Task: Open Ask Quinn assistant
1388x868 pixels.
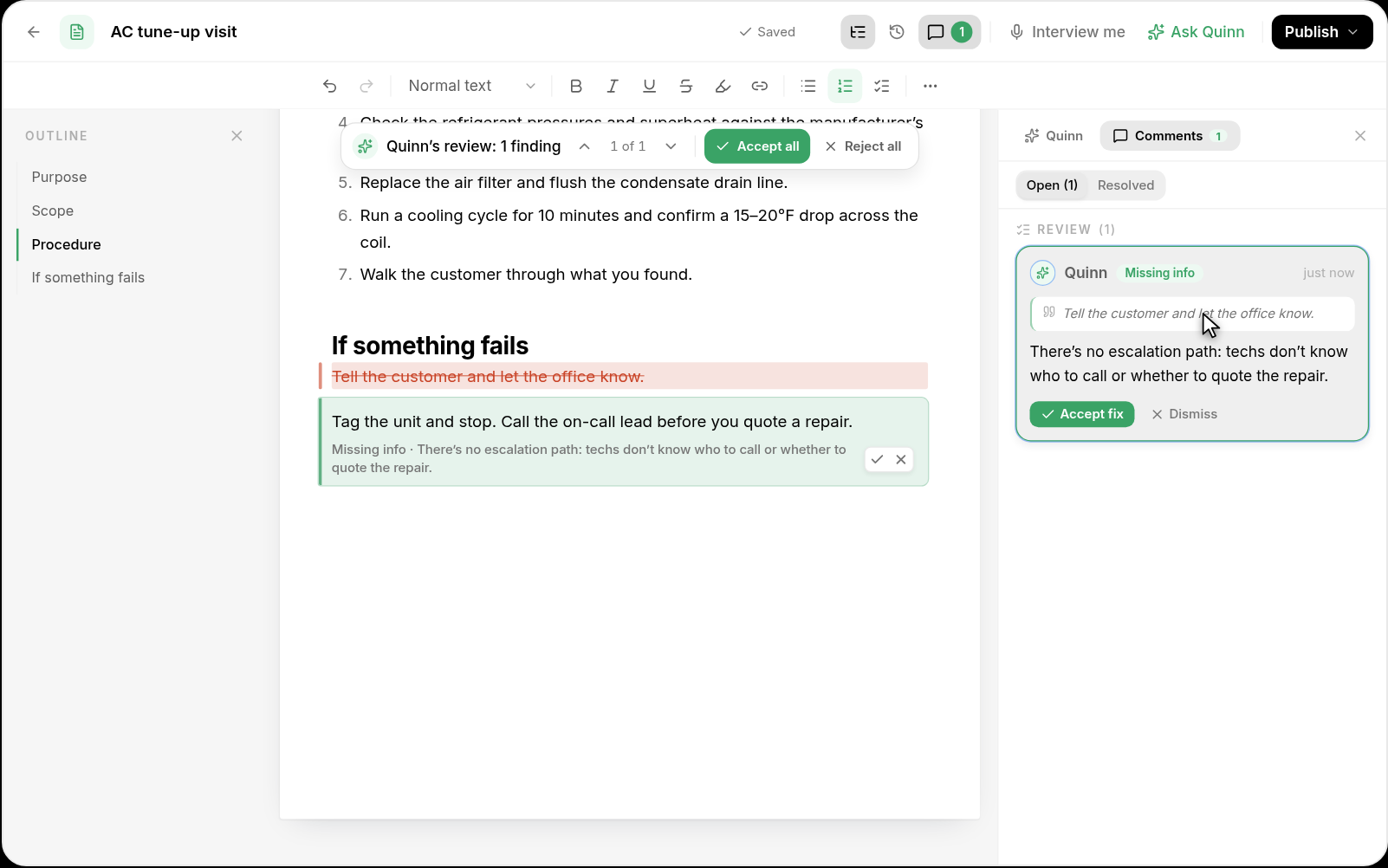Action: 1196,32
